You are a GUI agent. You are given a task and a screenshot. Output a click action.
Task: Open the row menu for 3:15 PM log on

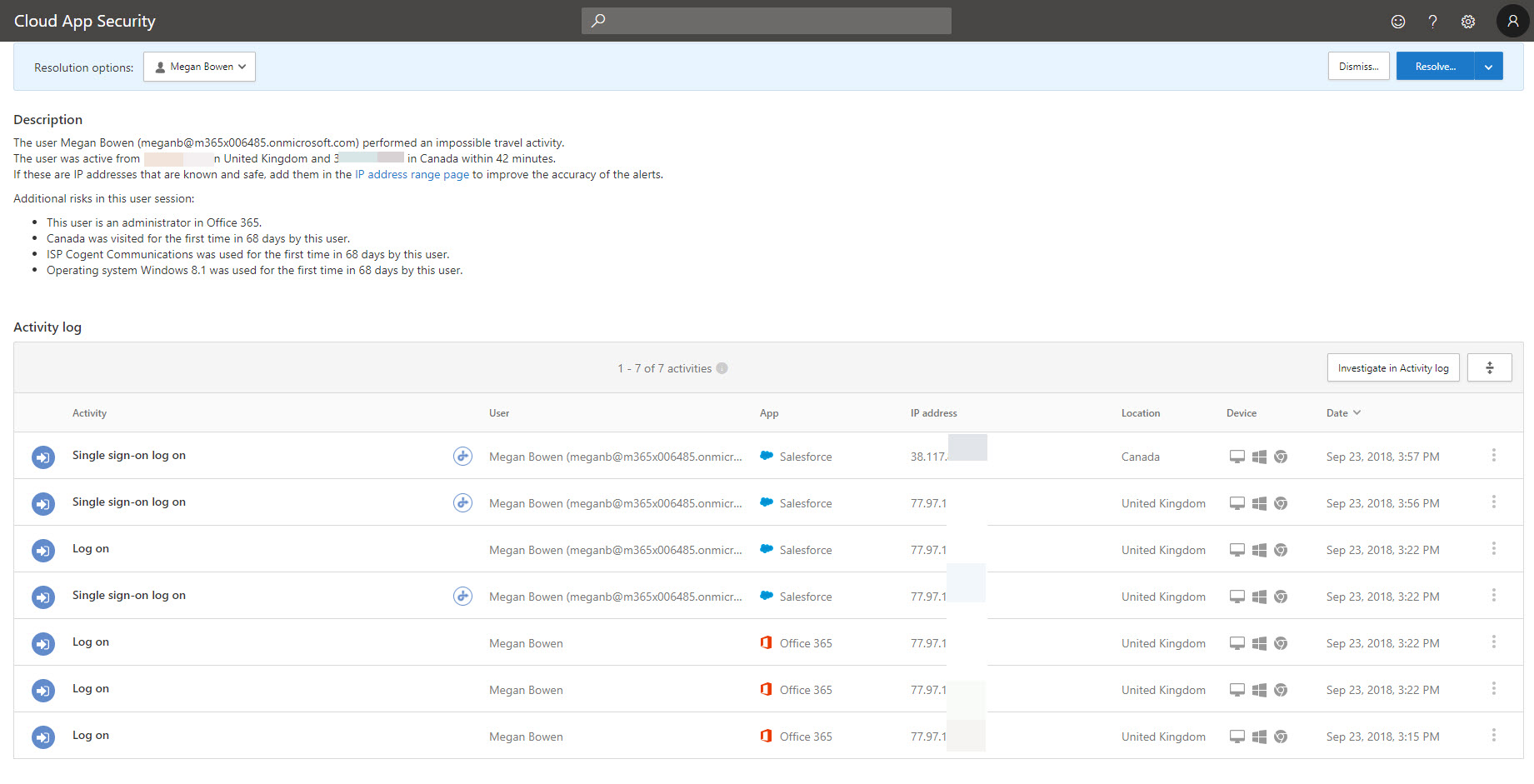coord(1494,735)
